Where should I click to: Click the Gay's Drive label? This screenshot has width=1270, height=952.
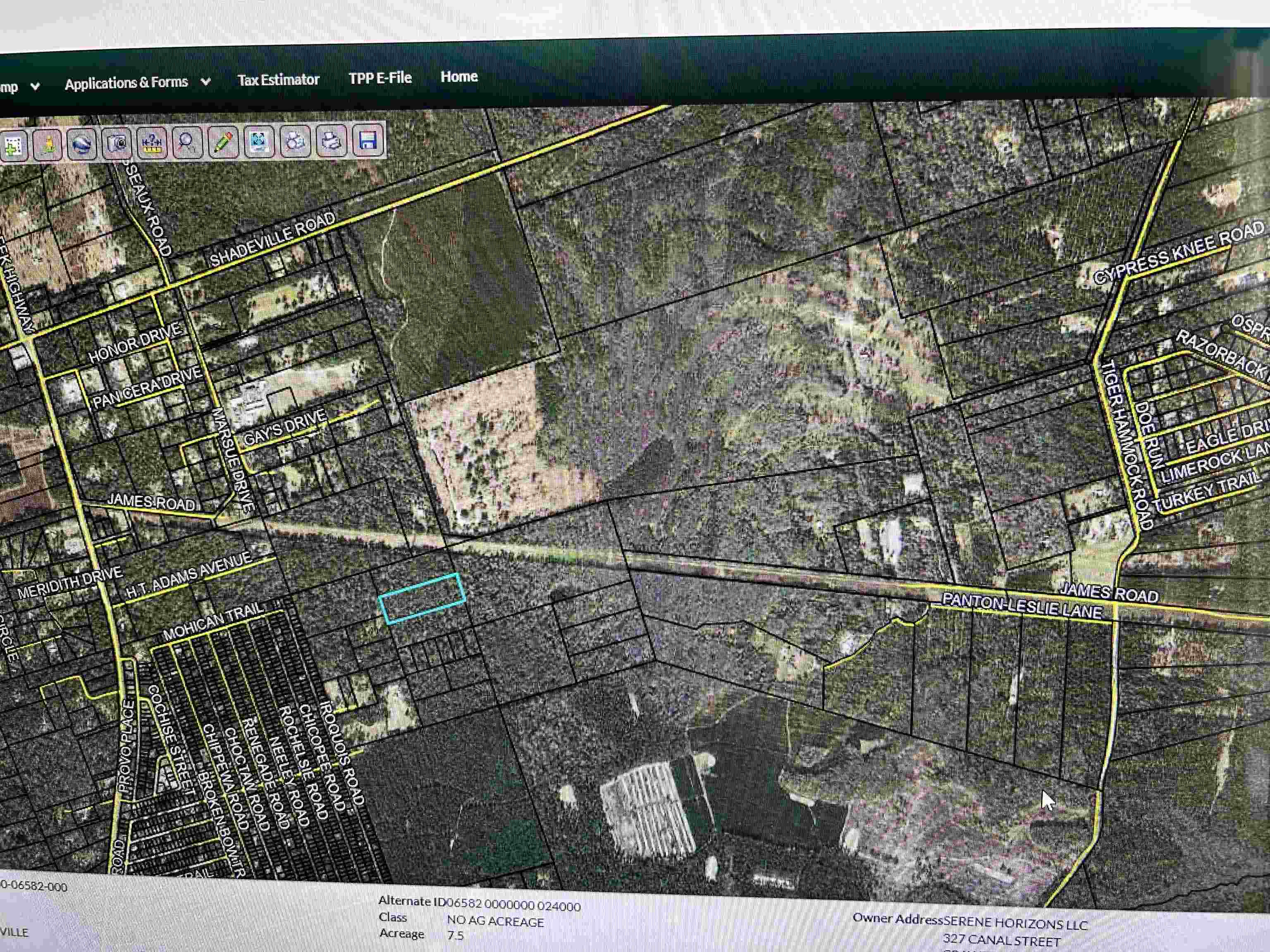(285, 428)
